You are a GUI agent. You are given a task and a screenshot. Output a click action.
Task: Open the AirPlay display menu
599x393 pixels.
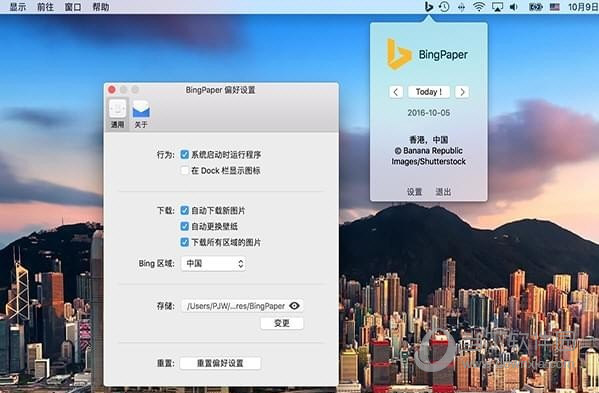497,6
